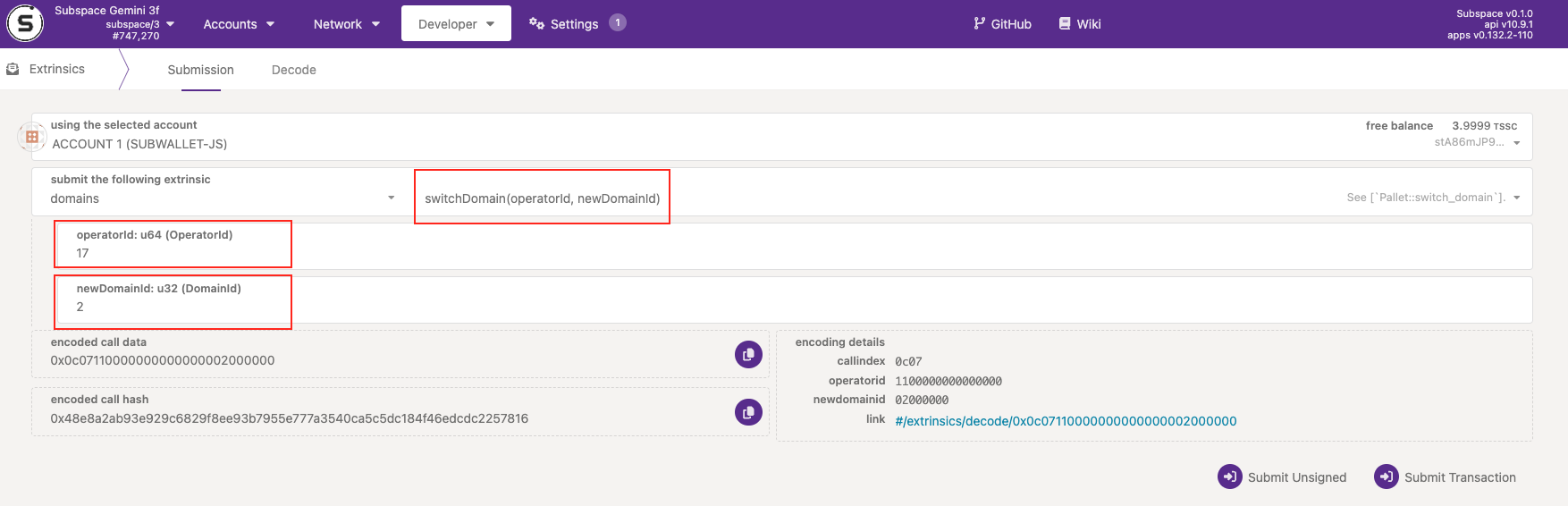Open the switchDomain call selector dropdown
This screenshot has height=506, width=1568.
(1516, 198)
